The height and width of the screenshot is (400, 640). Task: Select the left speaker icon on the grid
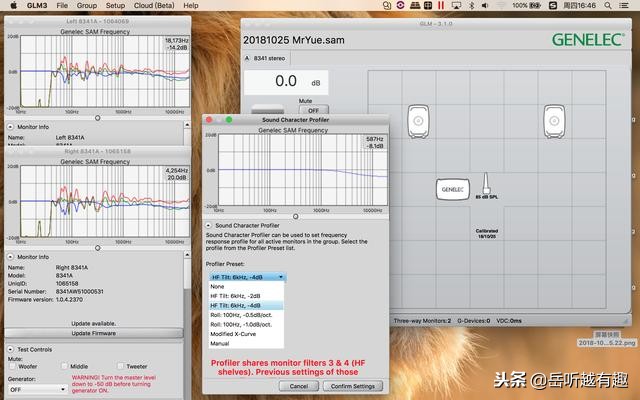418,121
